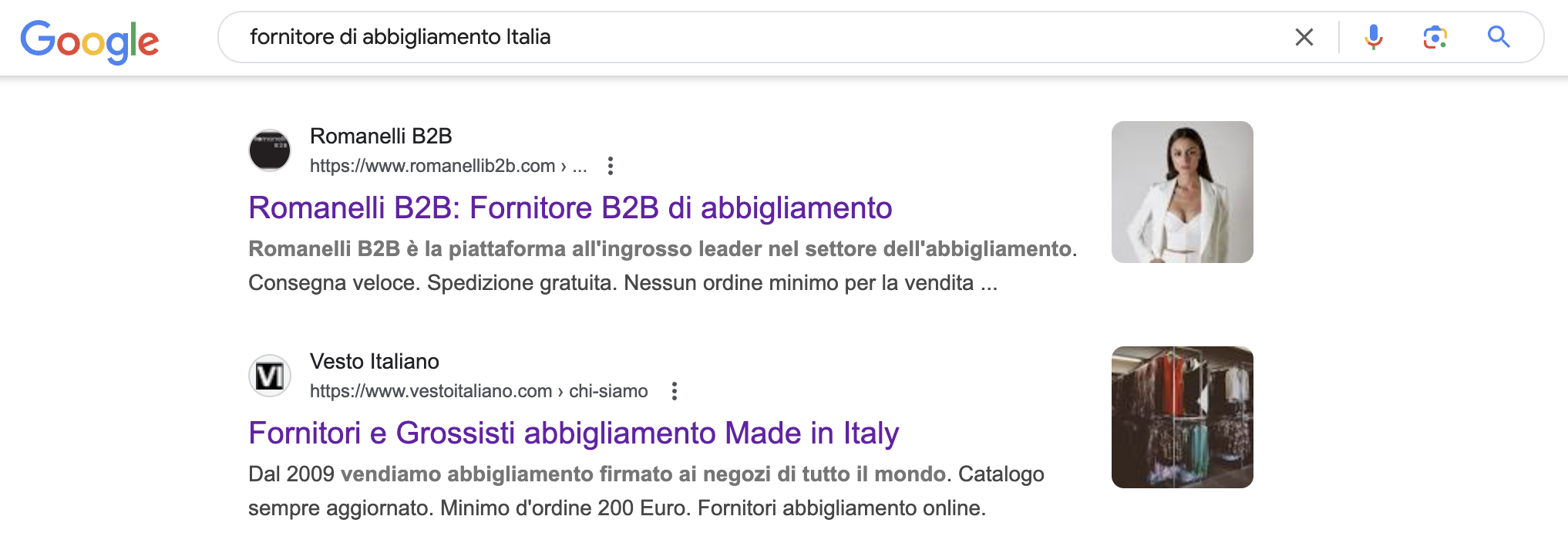Start voice search with the microphone icon
Image resolution: width=1568 pixels, height=560 pixels.
coord(1373,37)
